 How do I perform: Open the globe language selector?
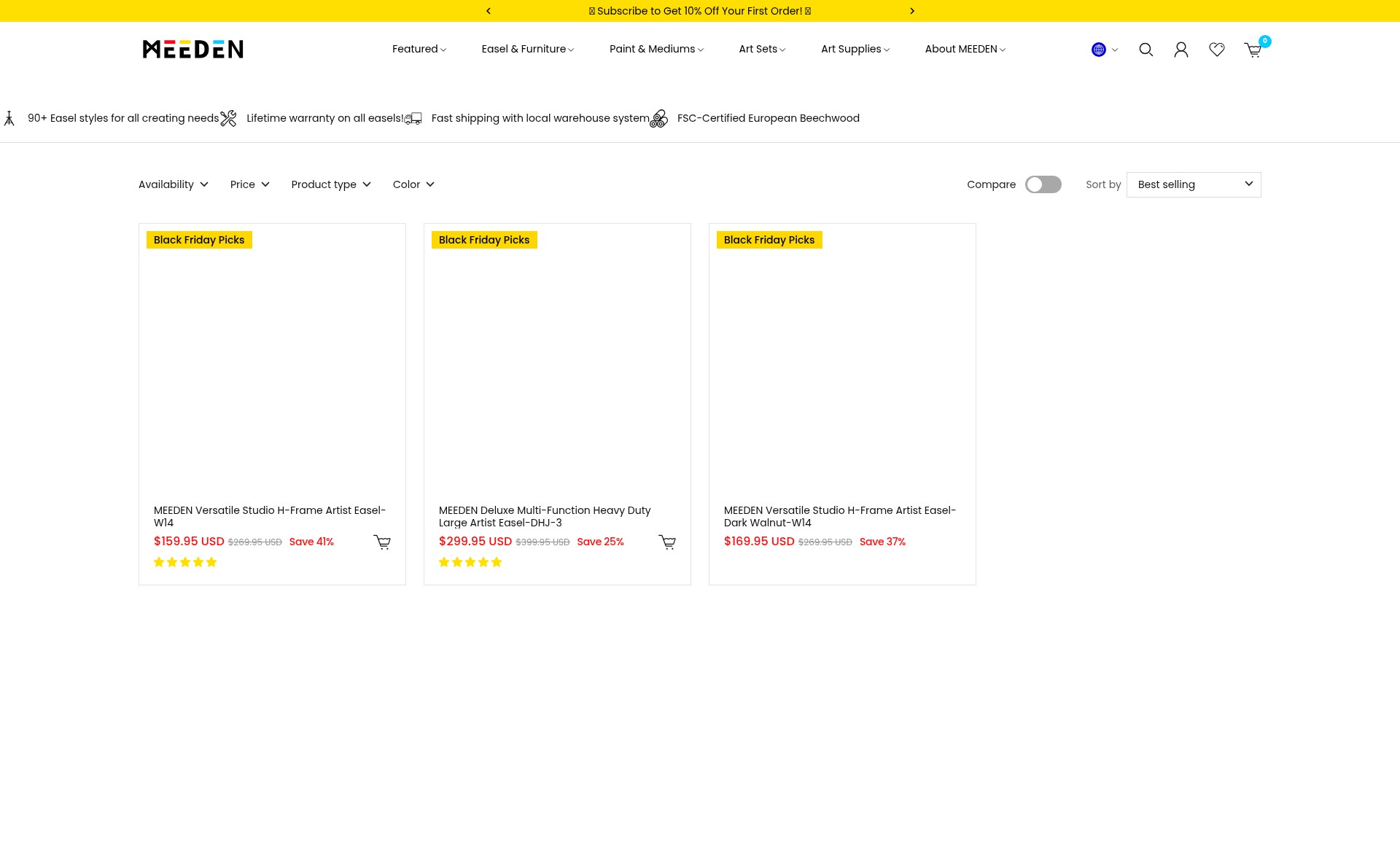(1105, 50)
